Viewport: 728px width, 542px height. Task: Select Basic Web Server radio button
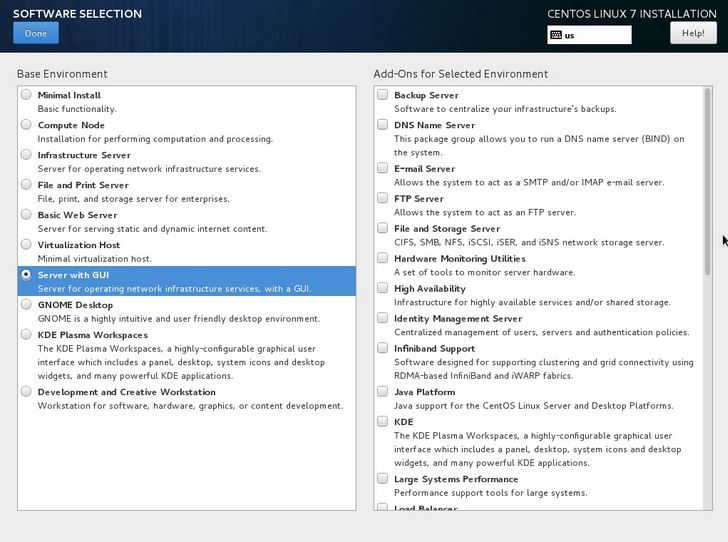tap(26, 215)
